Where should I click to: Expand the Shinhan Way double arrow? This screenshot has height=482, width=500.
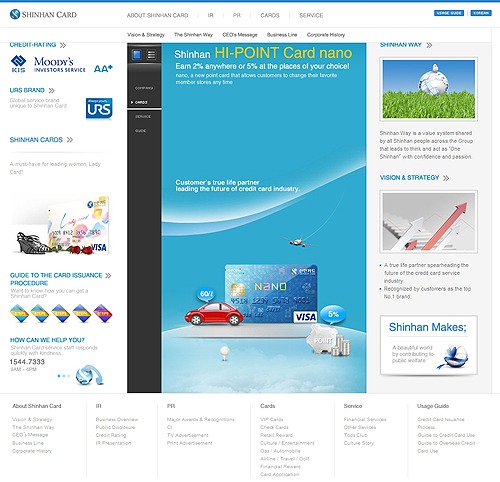[x=429, y=45]
